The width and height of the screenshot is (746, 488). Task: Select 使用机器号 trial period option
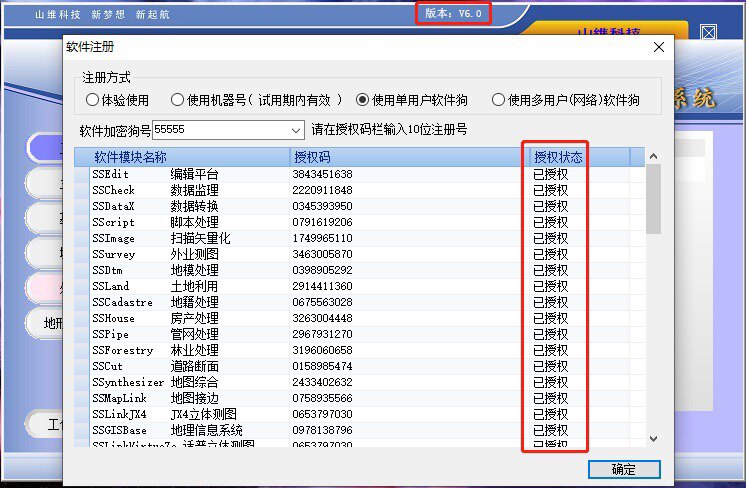pos(256,100)
